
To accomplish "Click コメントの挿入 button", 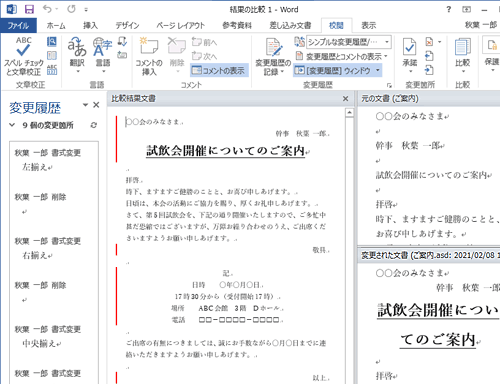I will (x=149, y=56).
